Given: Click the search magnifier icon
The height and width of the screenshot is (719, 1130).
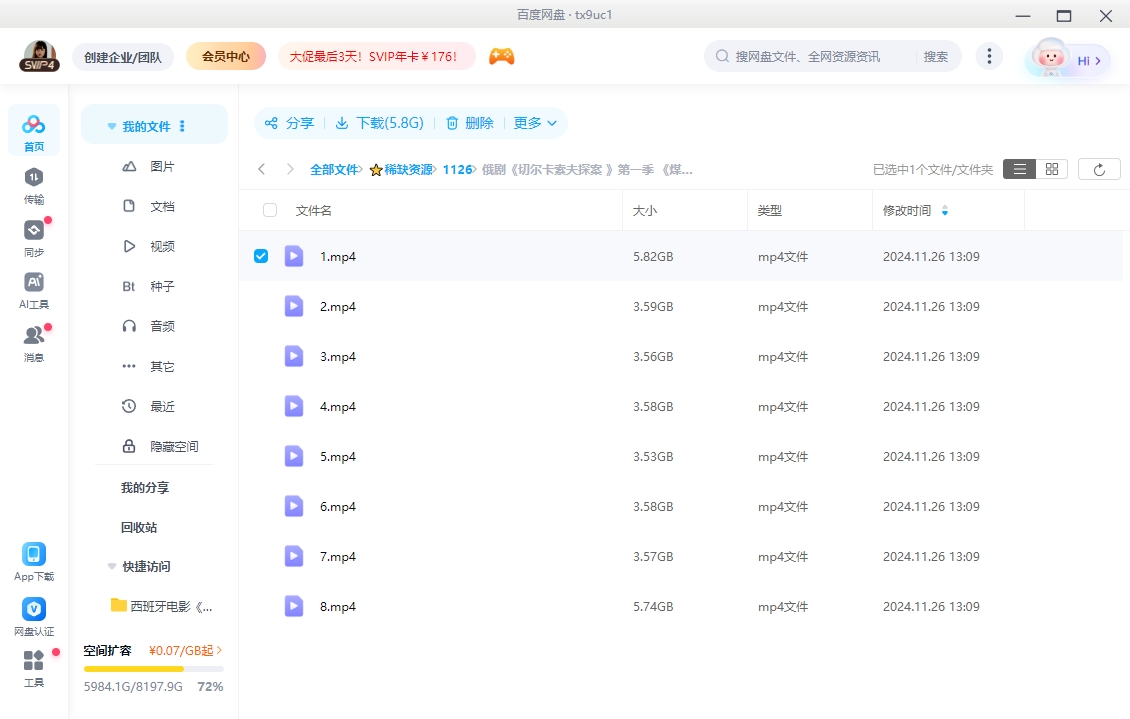Looking at the screenshot, I should pyautogui.click(x=721, y=56).
